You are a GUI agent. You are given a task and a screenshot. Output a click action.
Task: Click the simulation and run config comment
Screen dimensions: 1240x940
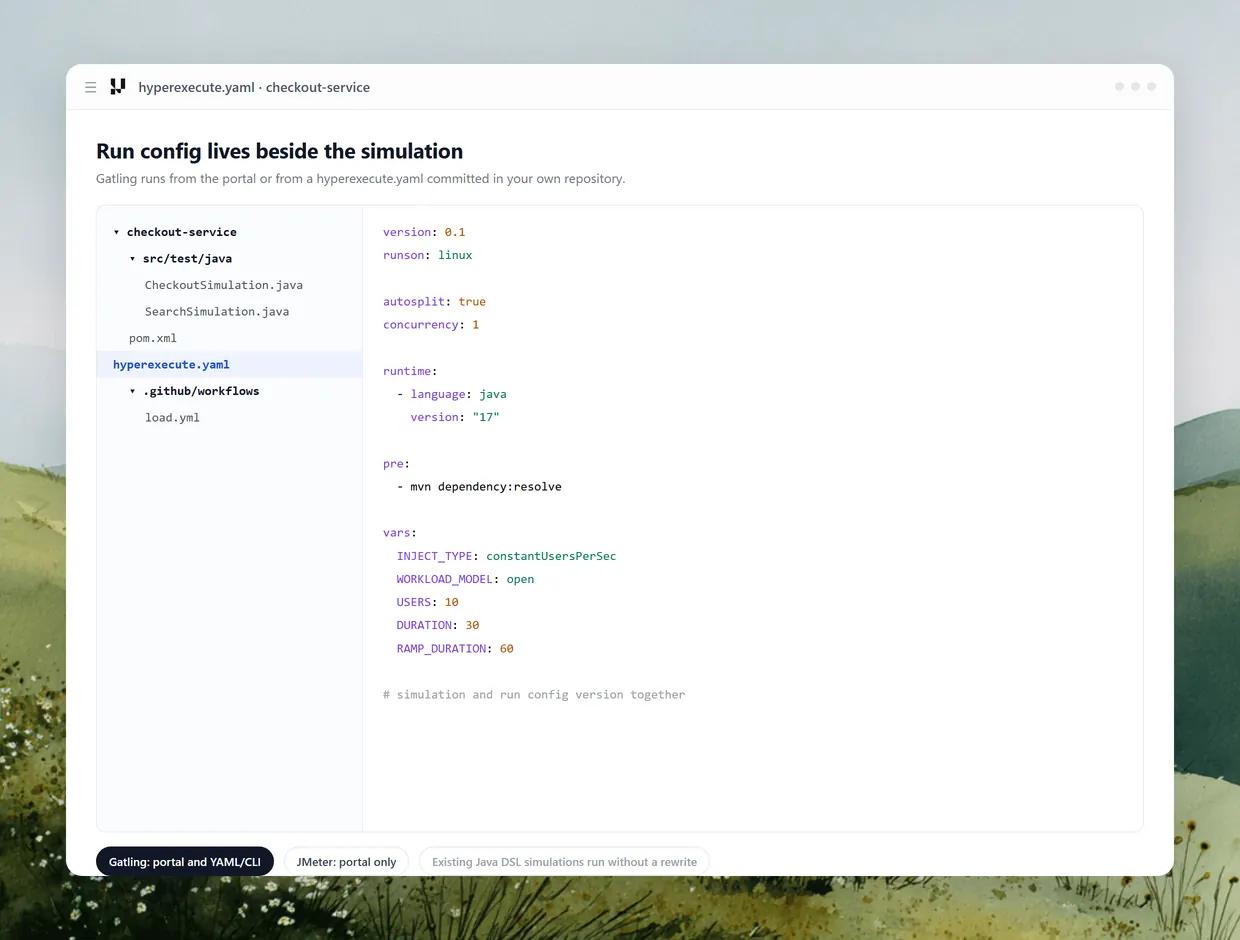click(534, 695)
